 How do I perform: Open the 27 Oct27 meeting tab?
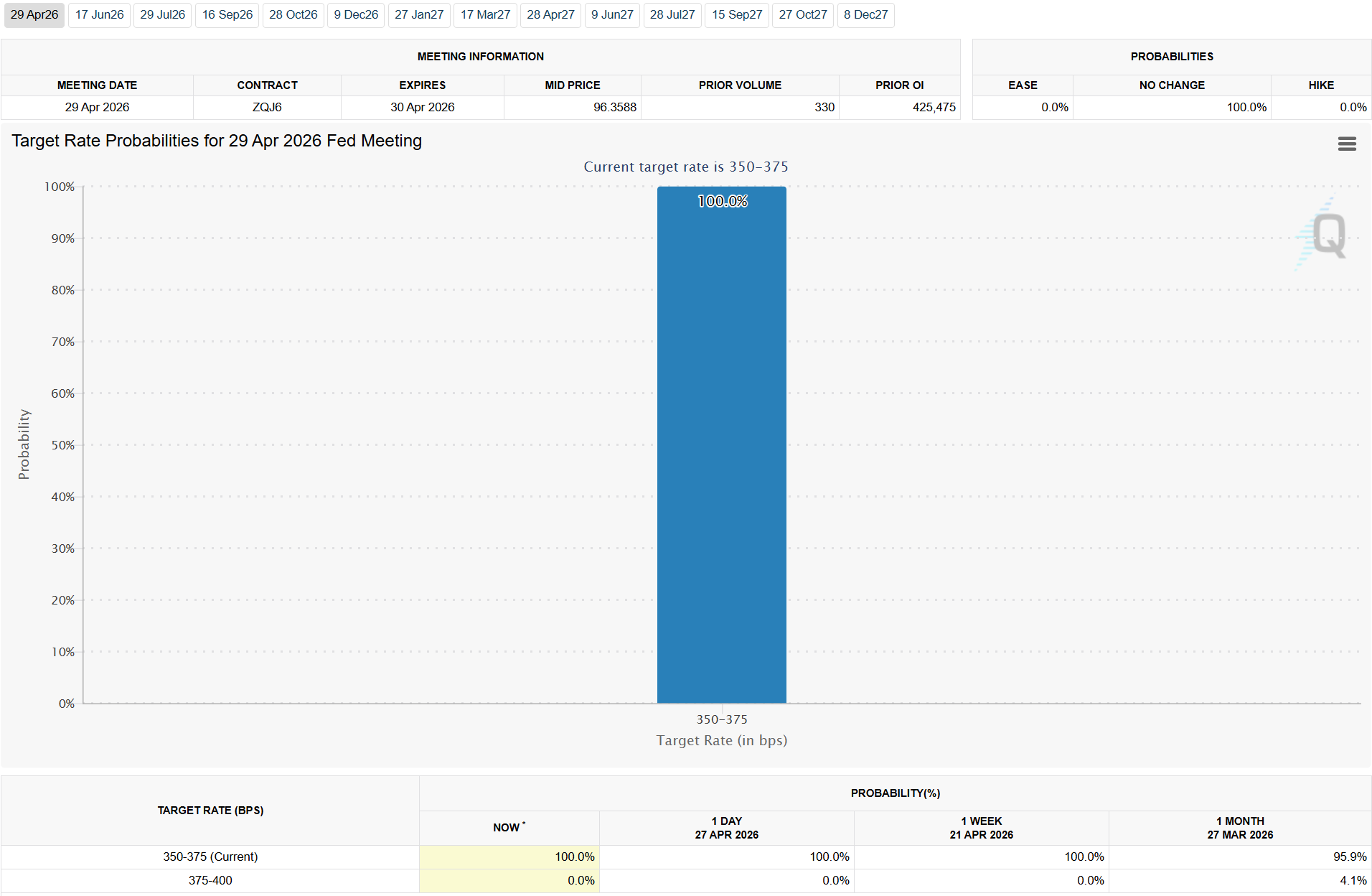pos(802,15)
